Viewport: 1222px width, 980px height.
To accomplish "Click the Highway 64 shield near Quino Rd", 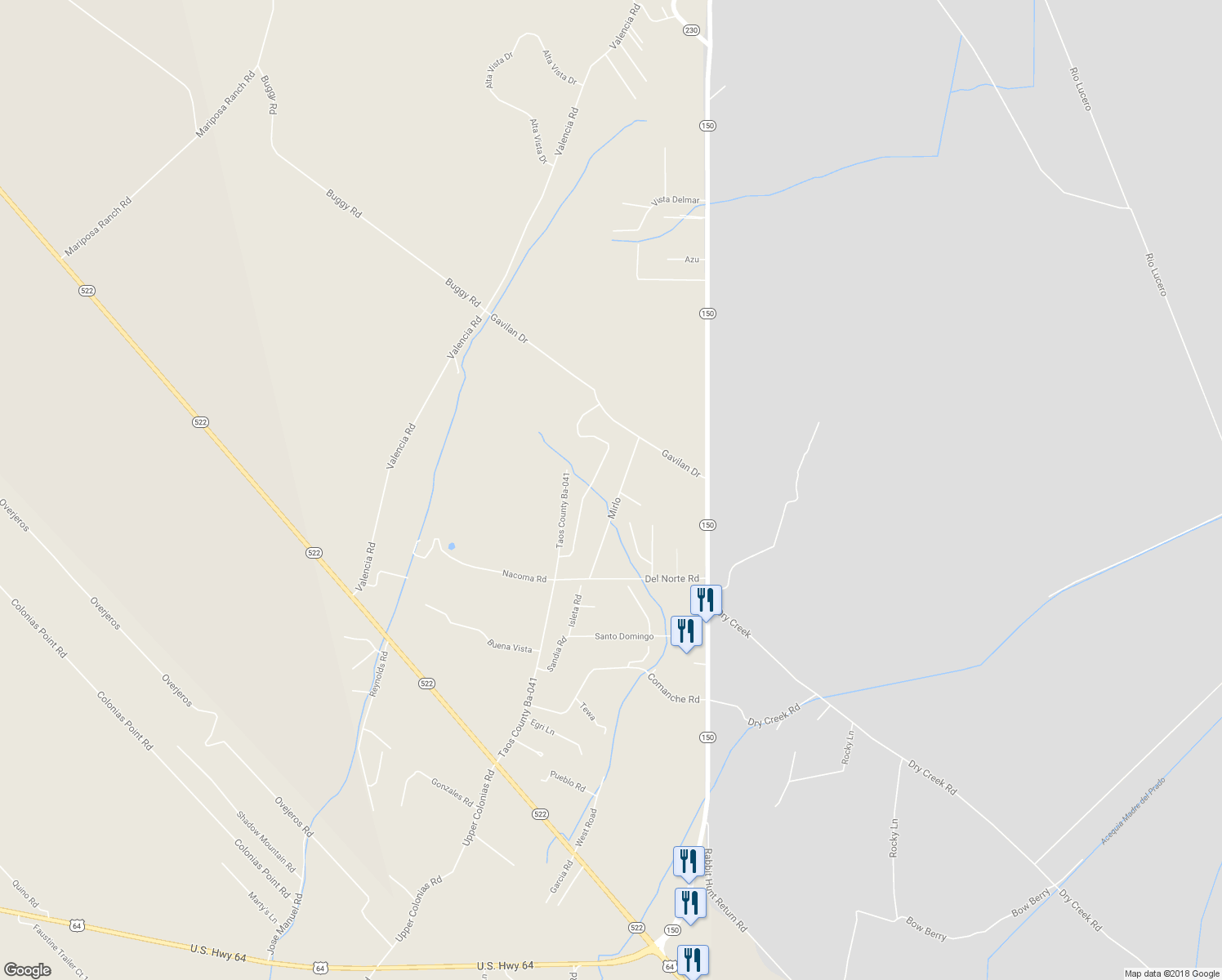I will [77, 925].
